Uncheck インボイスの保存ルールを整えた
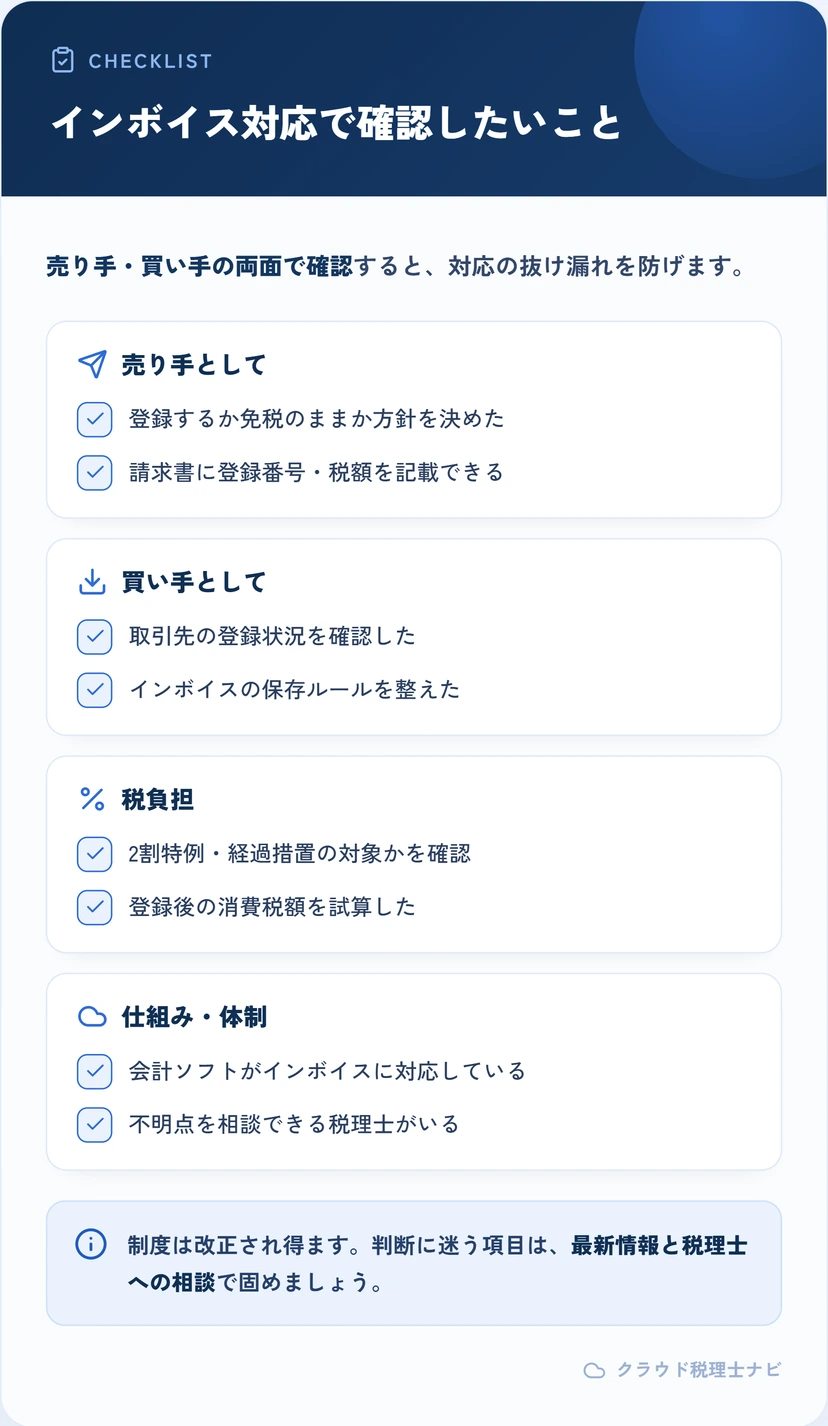The width and height of the screenshot is (828, 1426). [x=94, y=689]
